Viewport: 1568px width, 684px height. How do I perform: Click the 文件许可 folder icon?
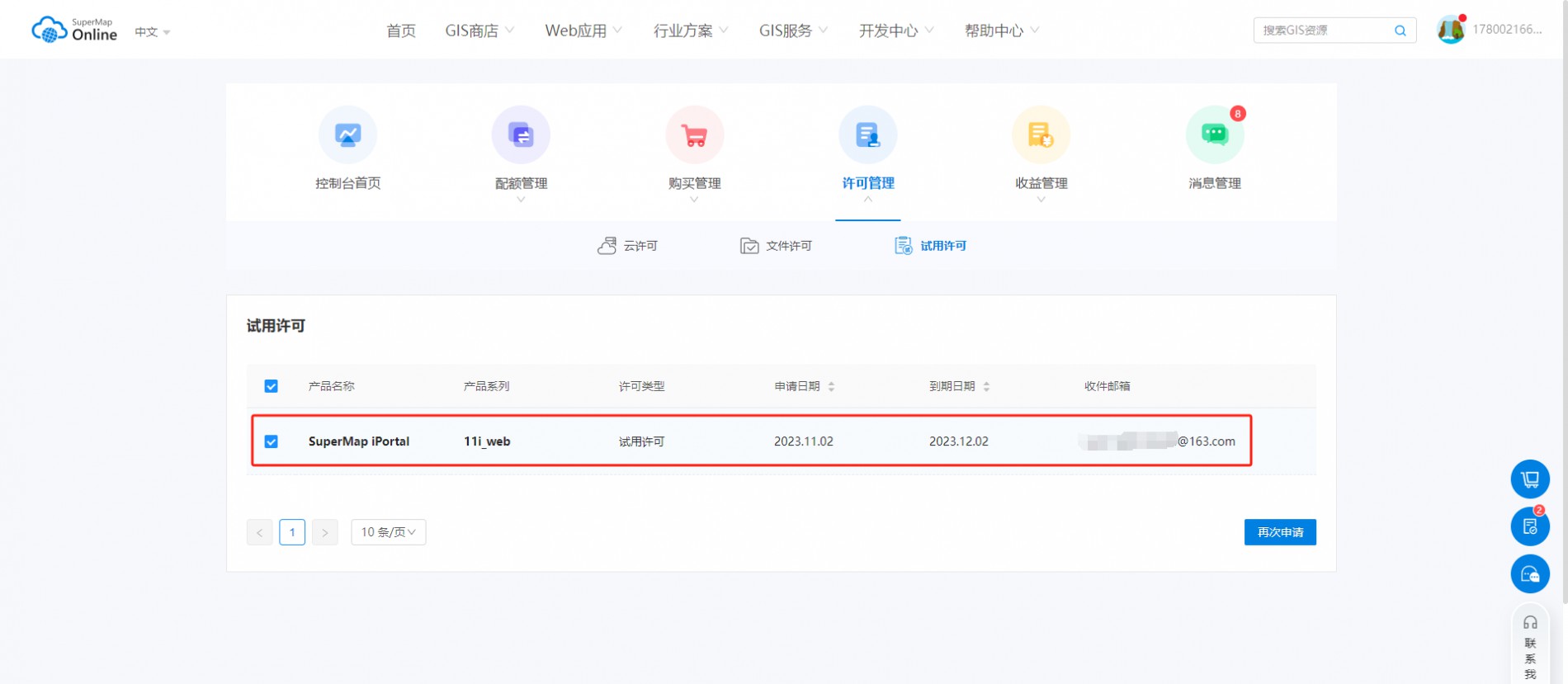[x=749, y=246]
